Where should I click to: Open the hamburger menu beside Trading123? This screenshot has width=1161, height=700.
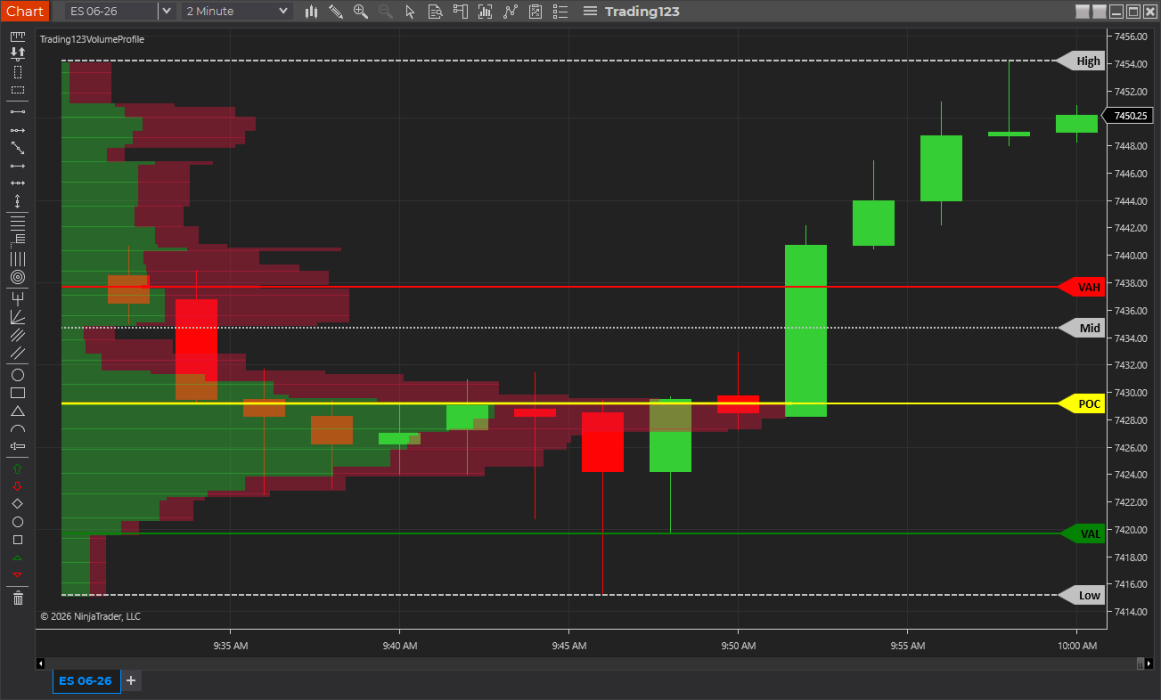590,11
